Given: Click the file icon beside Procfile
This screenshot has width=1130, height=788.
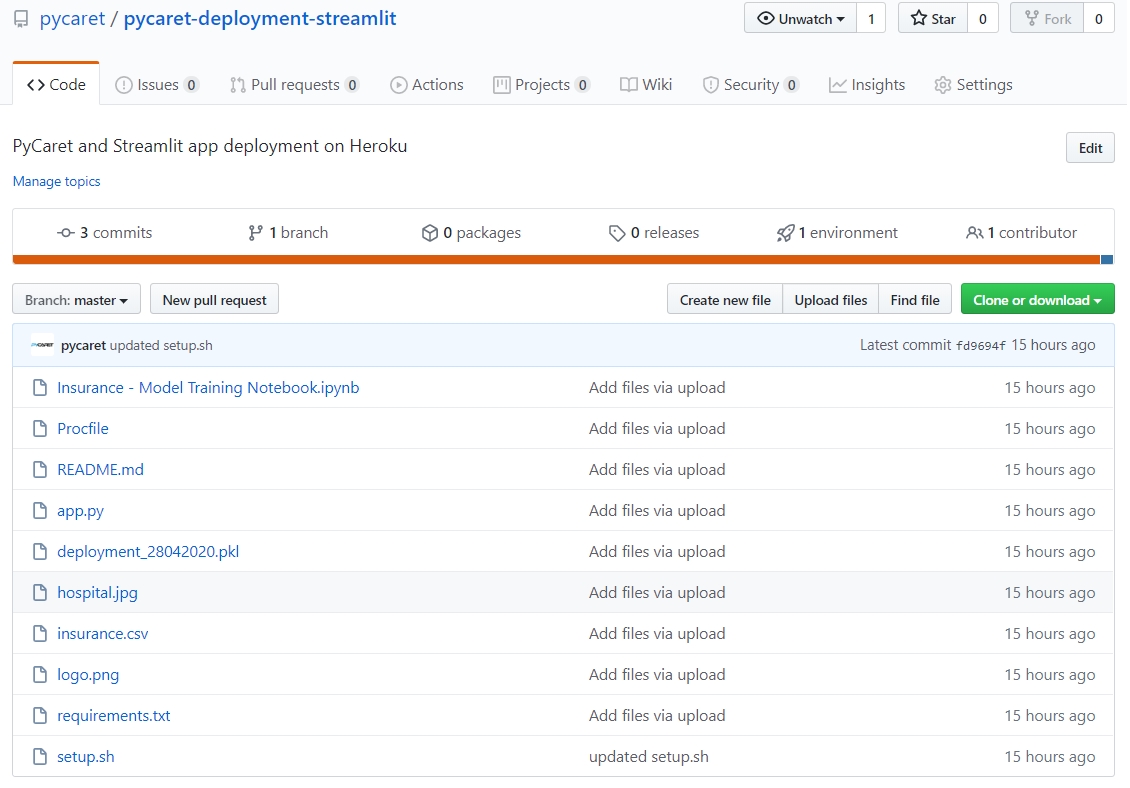Looking at the screenshot, I should click(x=40, y=429).
